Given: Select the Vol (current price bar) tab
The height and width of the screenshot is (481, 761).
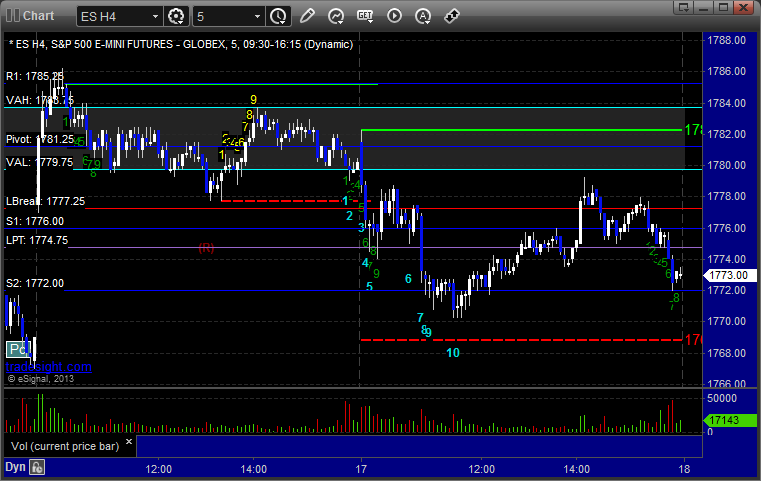Looking at the screenshot, I should (x=65, y=446).
